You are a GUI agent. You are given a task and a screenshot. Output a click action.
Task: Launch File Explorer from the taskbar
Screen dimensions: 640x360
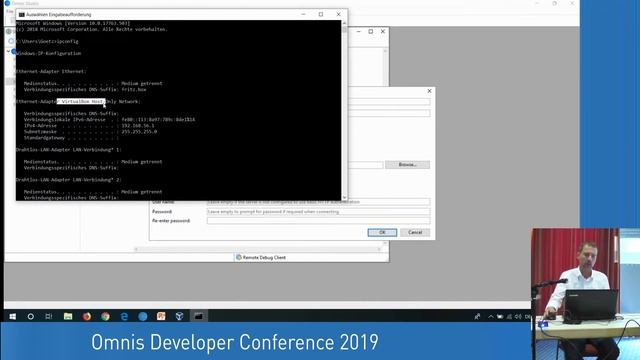pyautogui.click(x=68, y=316)
